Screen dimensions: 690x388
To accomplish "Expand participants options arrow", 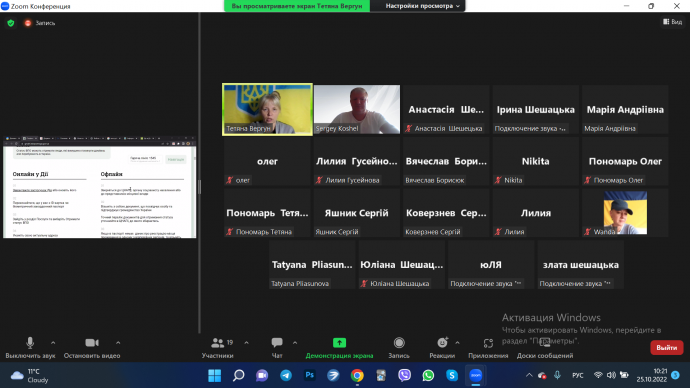I will click(246, 342).
